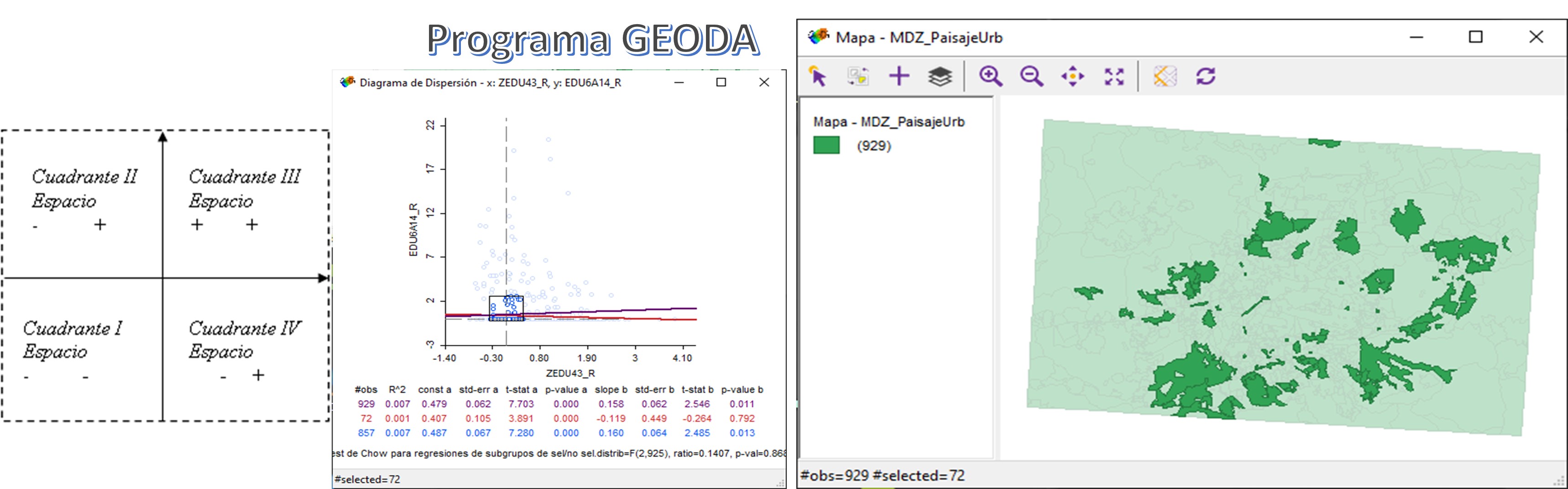Click the add layer plus icon
1568x489 pixels.
click(899, 77)
